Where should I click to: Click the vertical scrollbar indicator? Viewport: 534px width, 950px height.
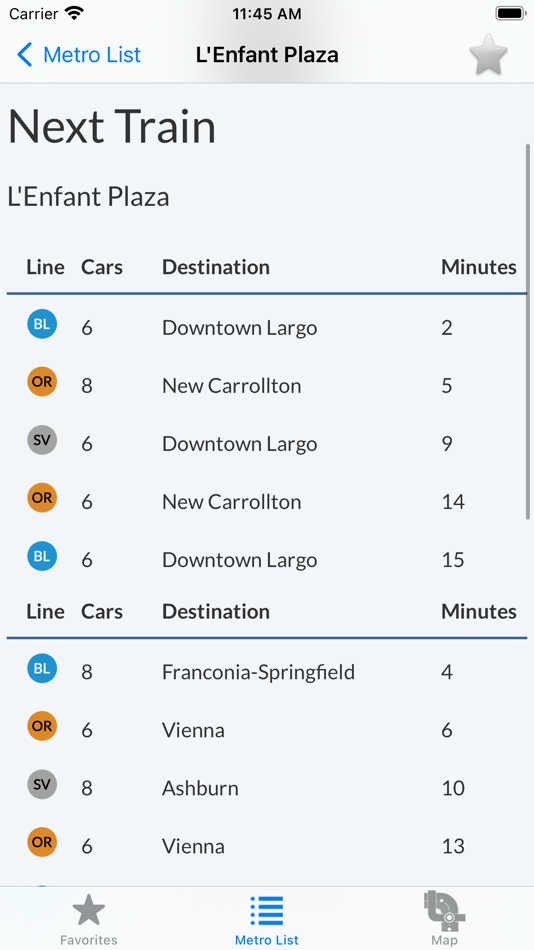coord(528,331)
